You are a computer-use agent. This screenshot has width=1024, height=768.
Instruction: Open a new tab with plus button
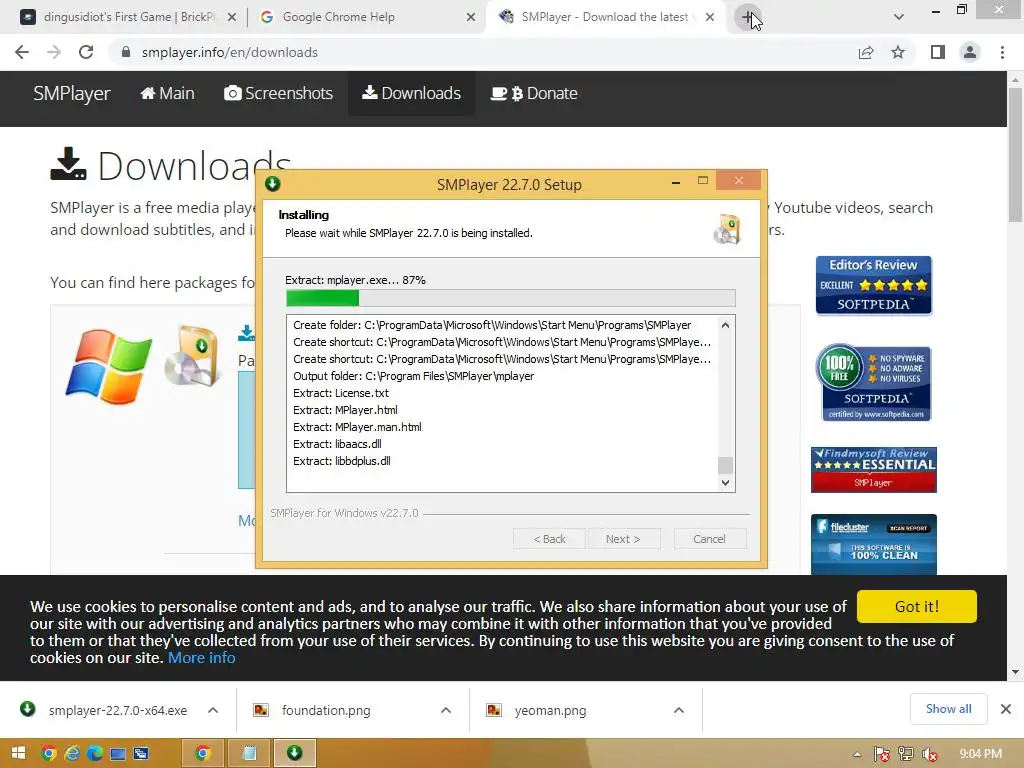[x=747, y=17]
